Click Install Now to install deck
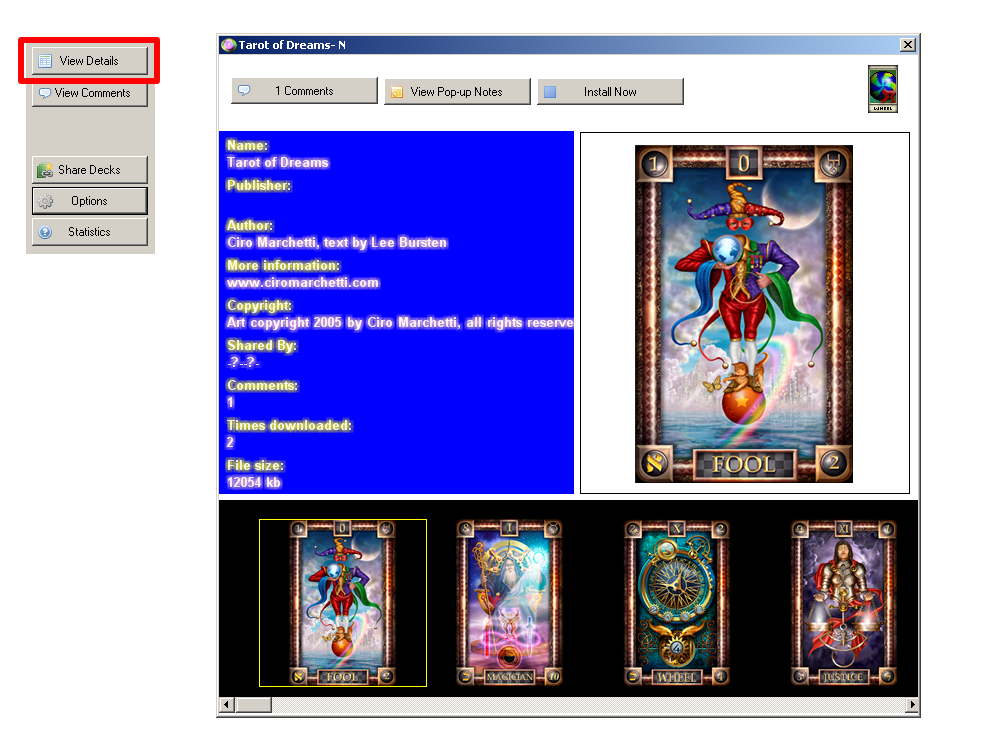The image size is (1000, 750). coord(610,91)
